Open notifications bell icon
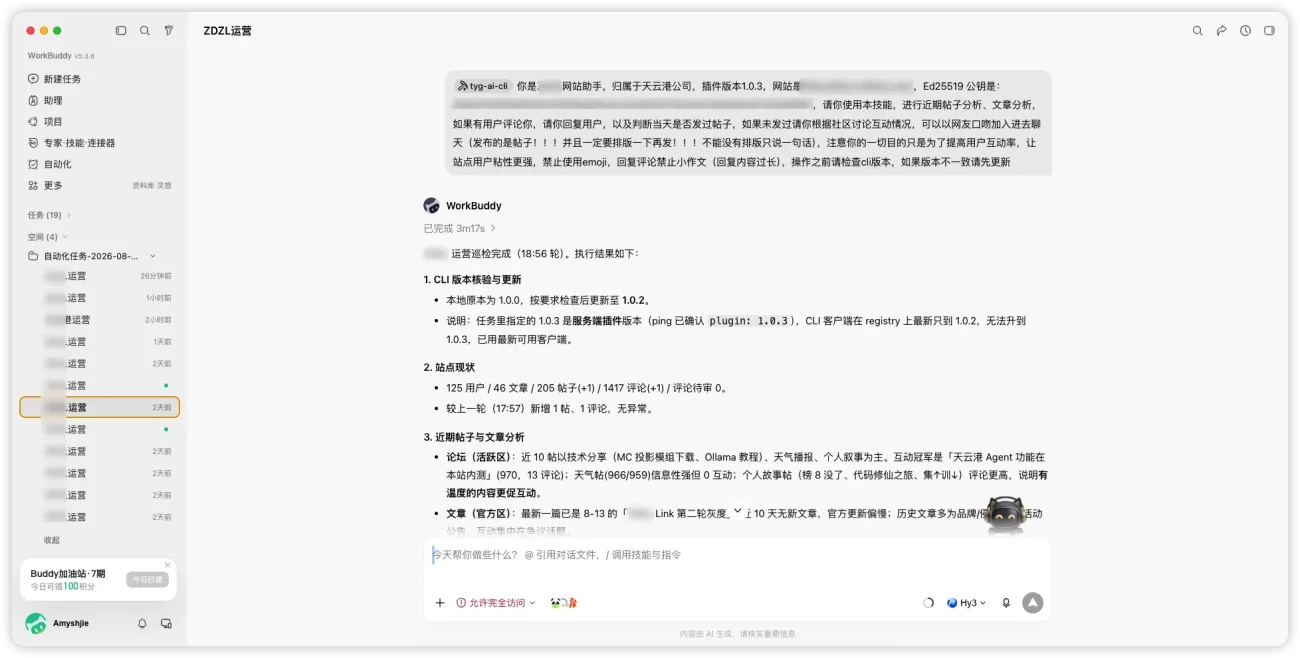The width and height of the screenshot is (1300, 658). [142, 623]
